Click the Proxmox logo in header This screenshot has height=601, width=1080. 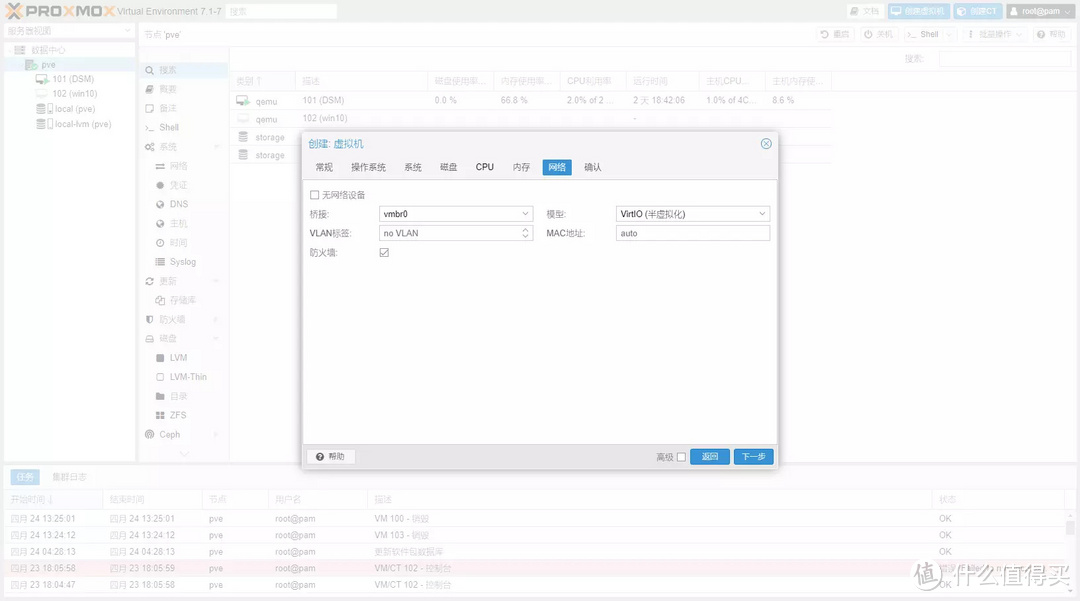coord(60,11)
